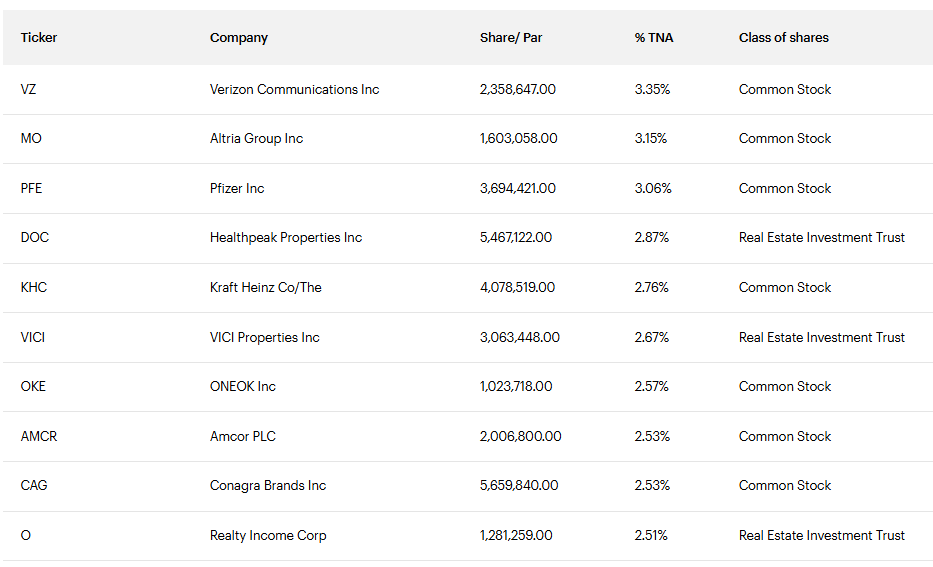Click the Class of shares header
Screen dimensions: 933x567
point(784,38)
